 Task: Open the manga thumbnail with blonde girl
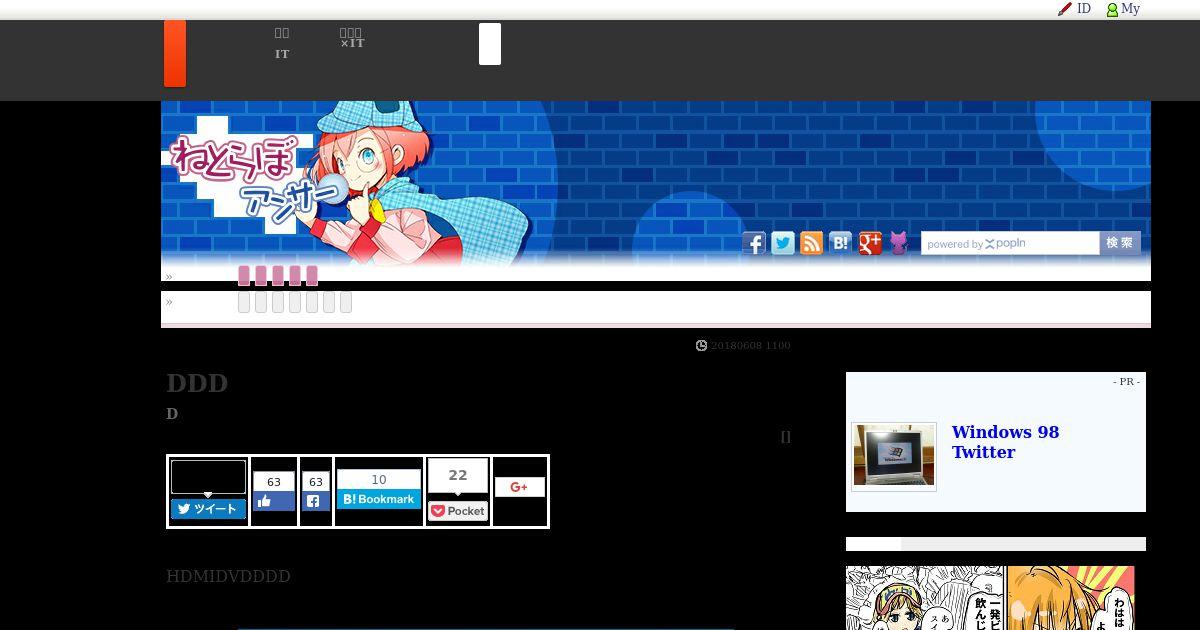pyautogui.click(x=1071, y=598)
